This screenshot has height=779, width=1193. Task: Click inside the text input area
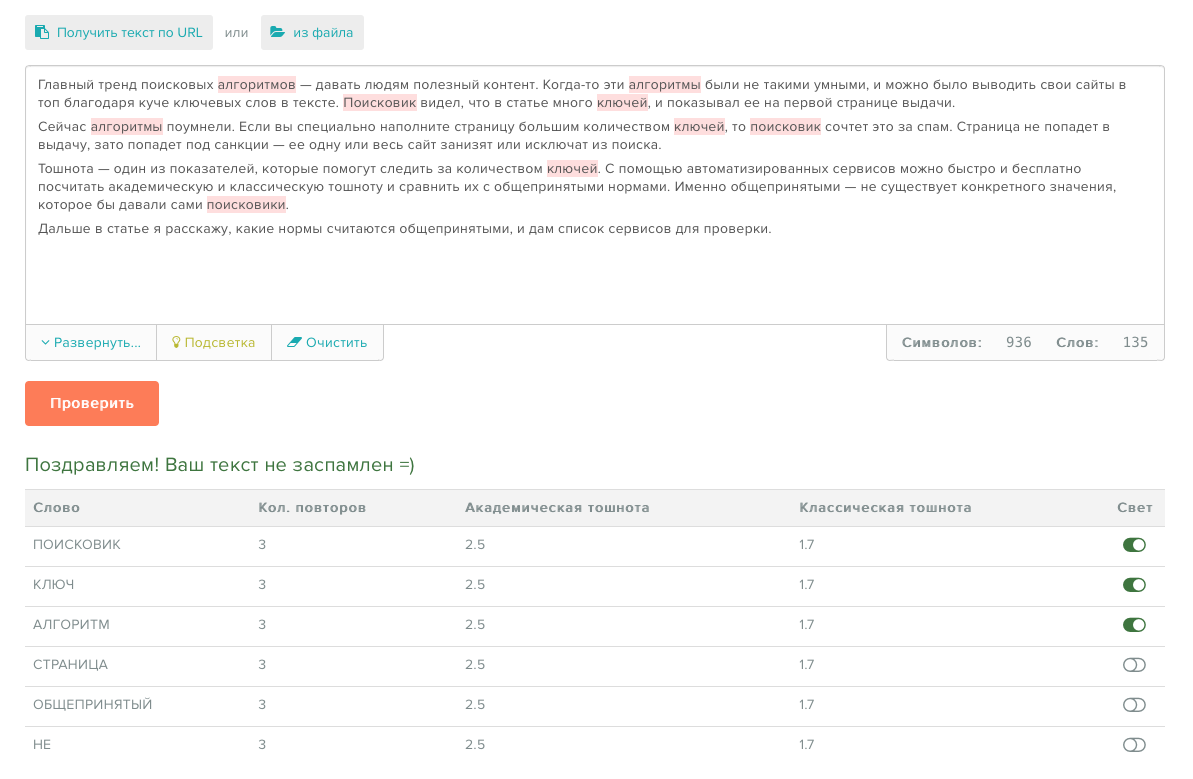coord(594,280)
